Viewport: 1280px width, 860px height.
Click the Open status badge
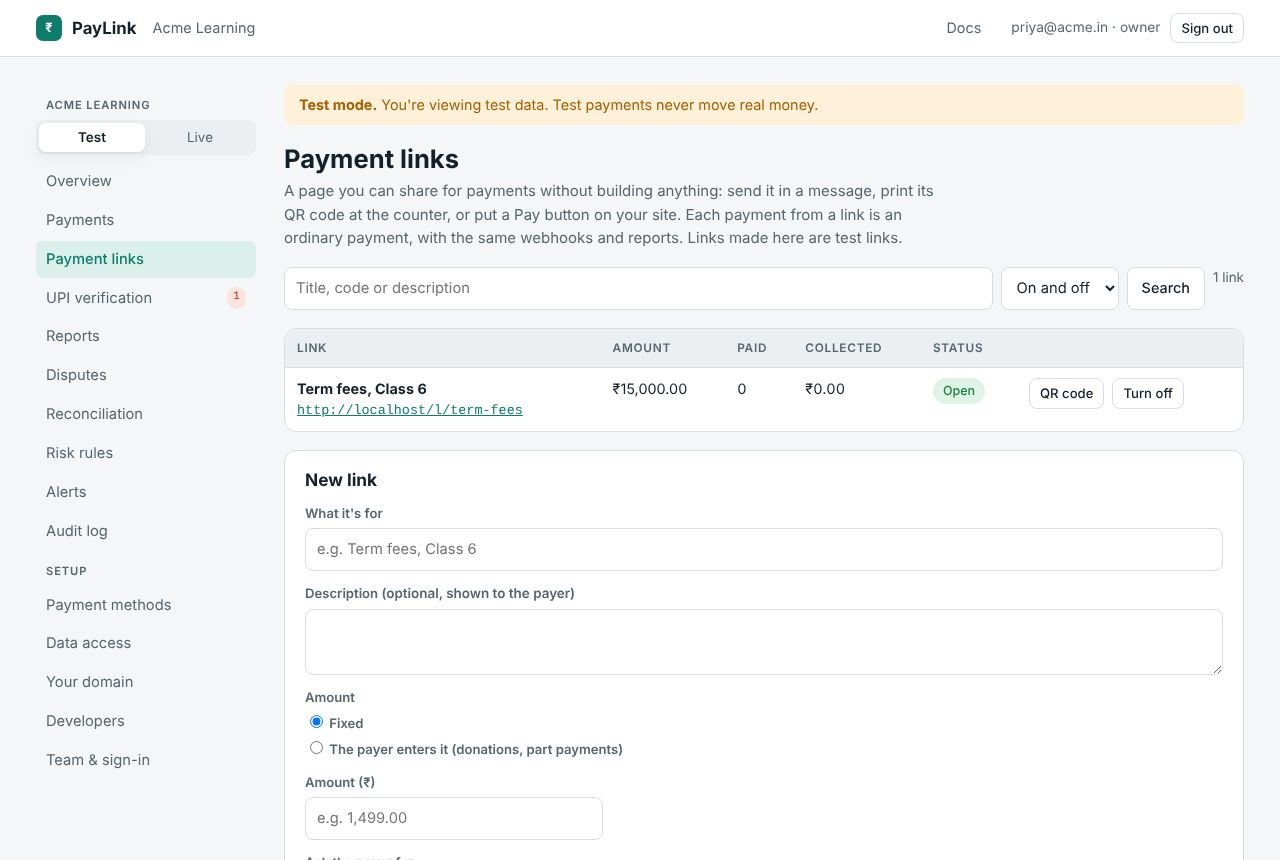tap(959, 391)
